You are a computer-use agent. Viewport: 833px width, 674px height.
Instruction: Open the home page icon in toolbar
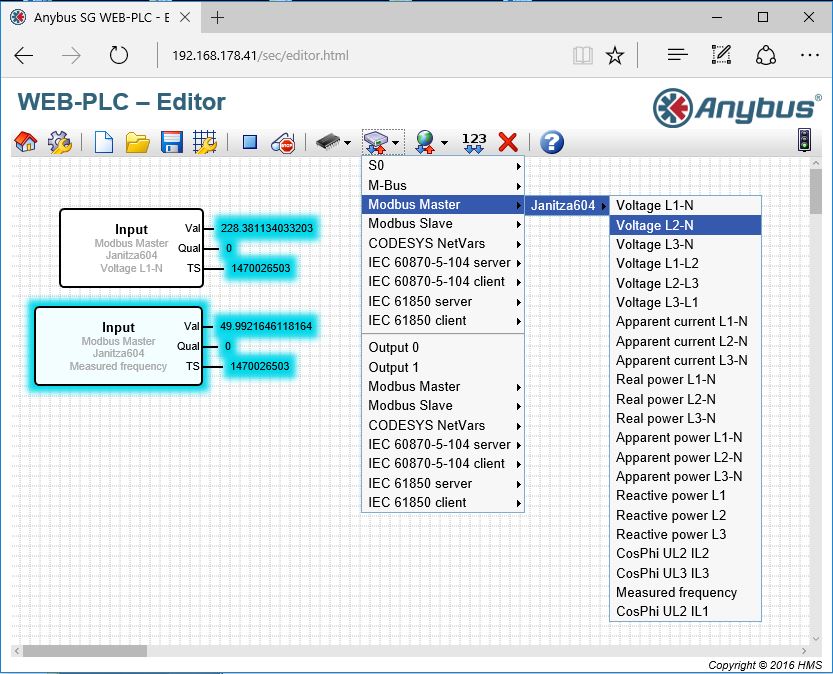26,142
